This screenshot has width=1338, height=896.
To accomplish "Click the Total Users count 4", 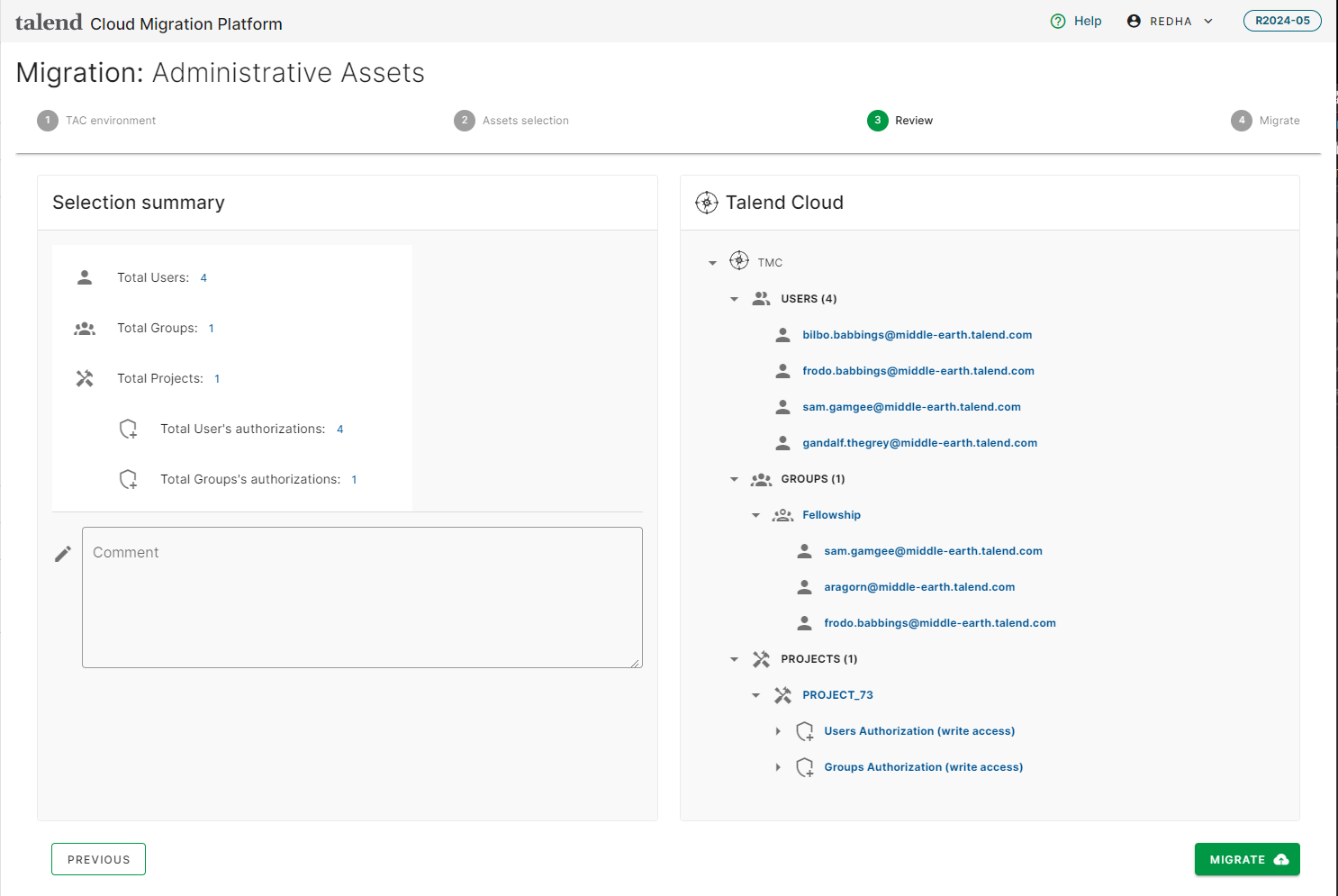I will point(203,278).
